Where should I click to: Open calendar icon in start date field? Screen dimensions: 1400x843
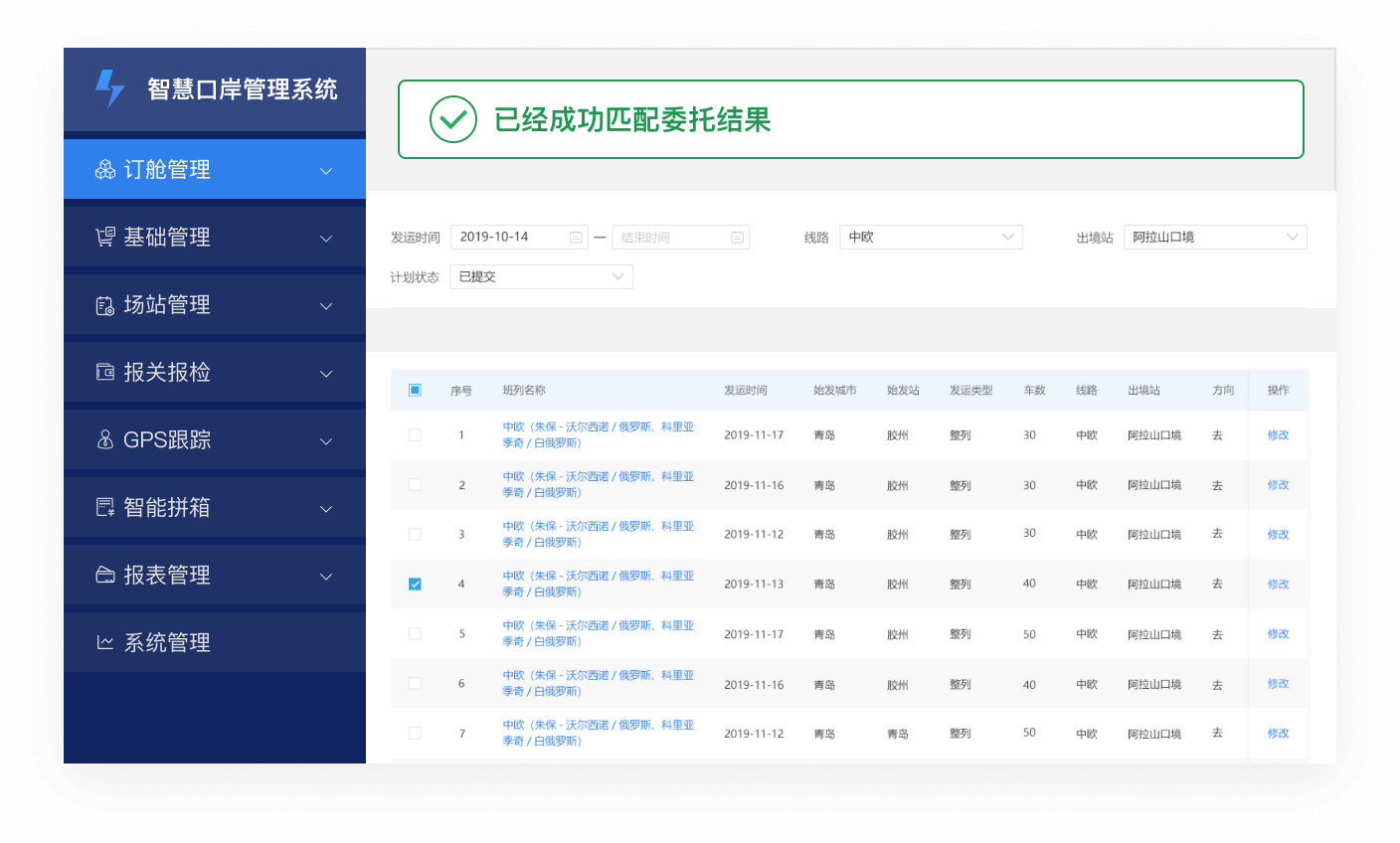(576, 237)
